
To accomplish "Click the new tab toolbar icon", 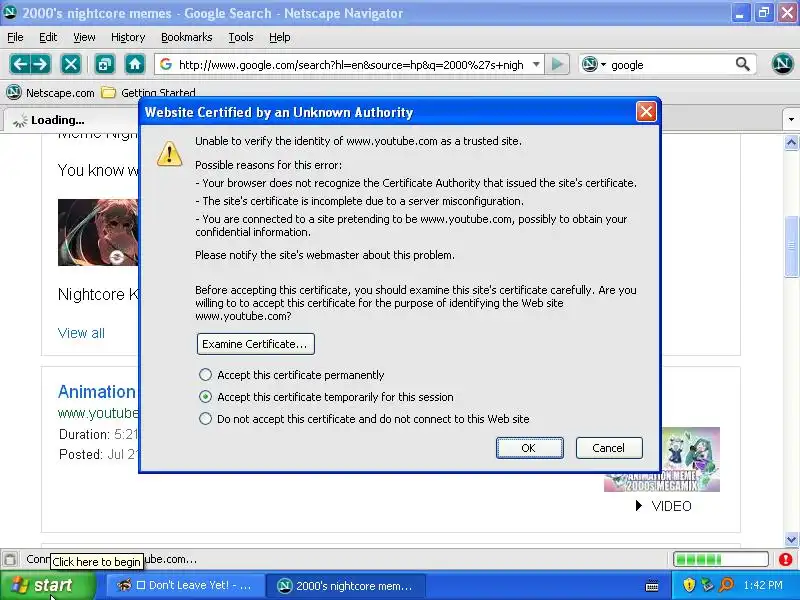I will click(x=105, y=64).
